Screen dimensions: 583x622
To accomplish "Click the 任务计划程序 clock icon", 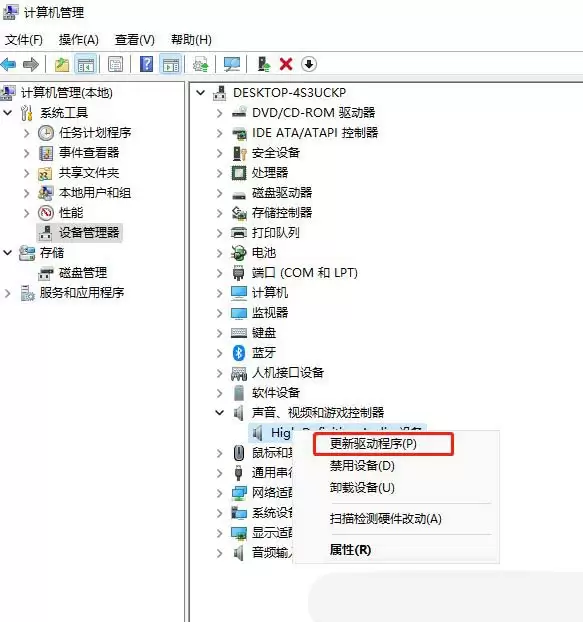I will tap(46, 133).
